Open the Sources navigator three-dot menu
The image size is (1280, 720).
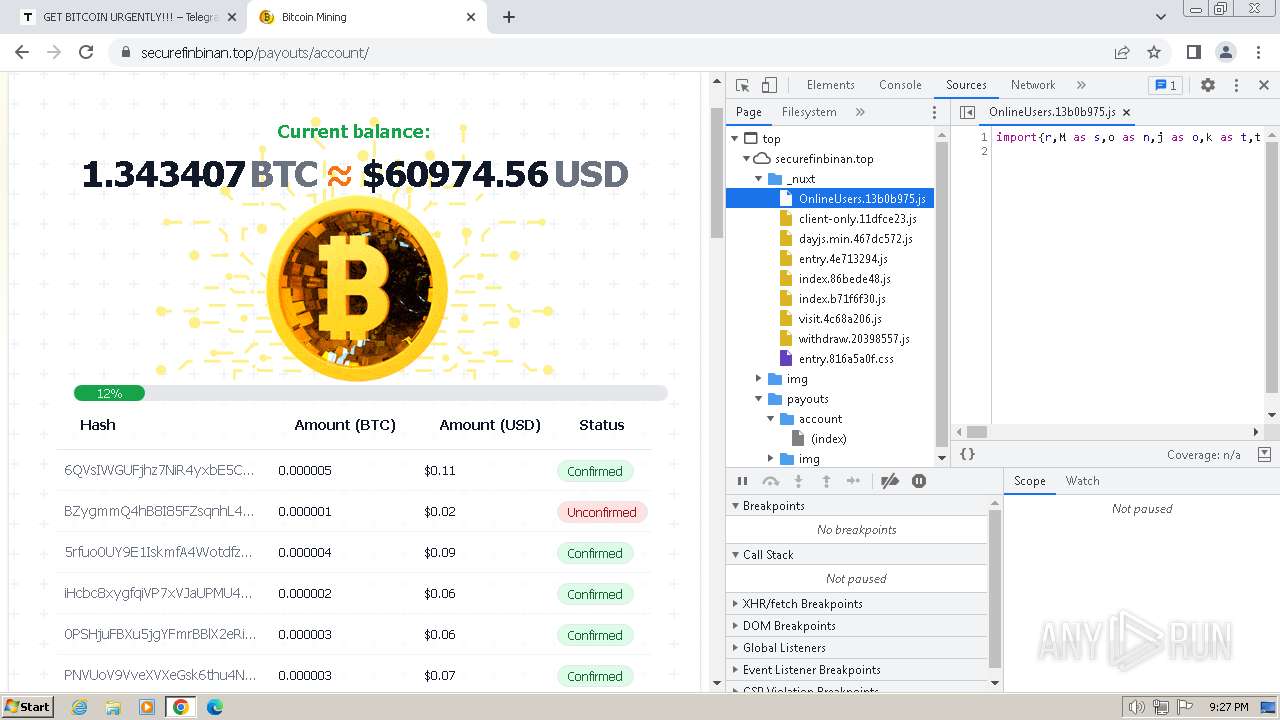point(935,112)
